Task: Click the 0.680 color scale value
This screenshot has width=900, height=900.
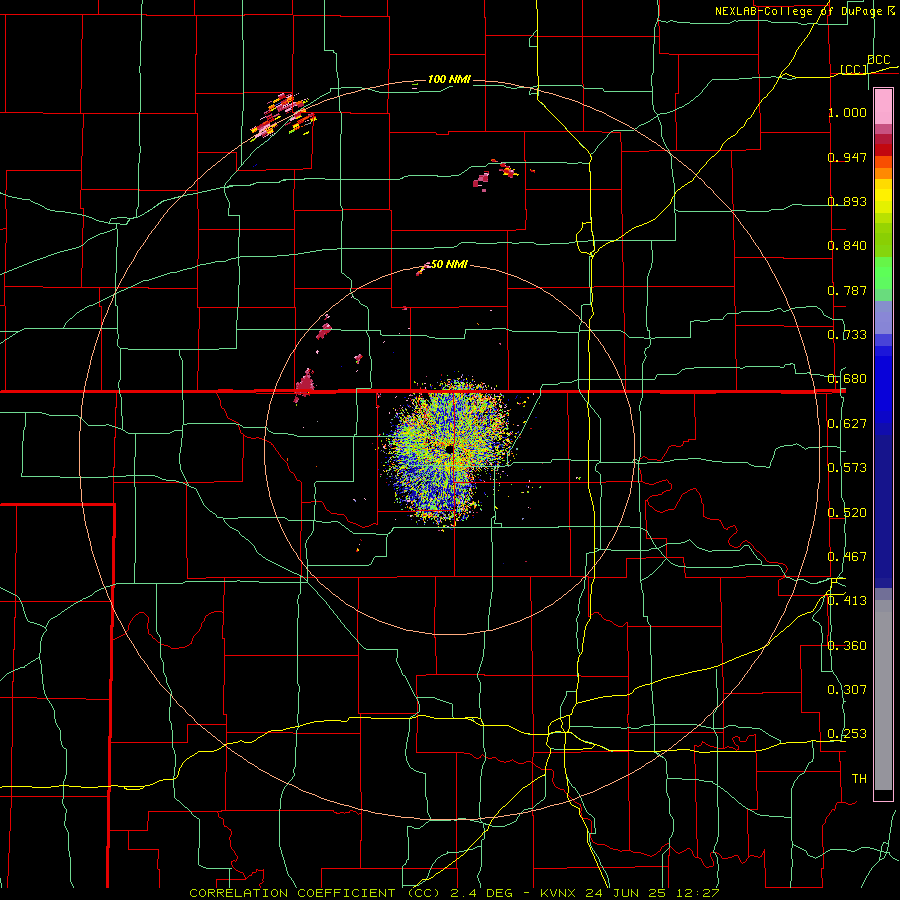Action: 847,379
